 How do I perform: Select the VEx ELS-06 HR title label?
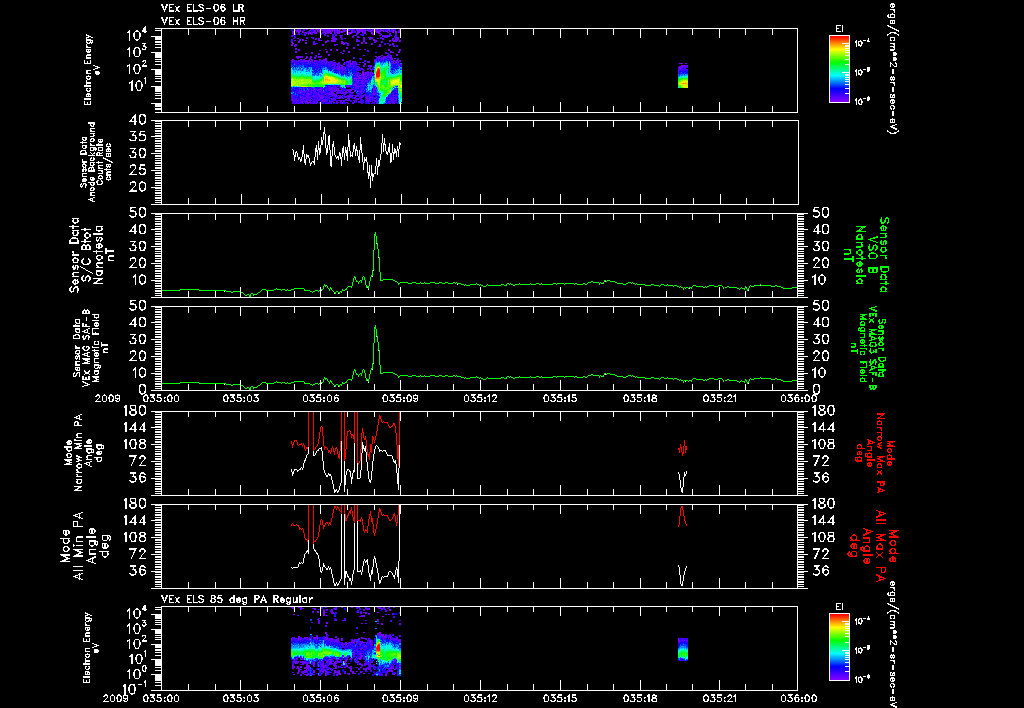(x=203, y=21)
